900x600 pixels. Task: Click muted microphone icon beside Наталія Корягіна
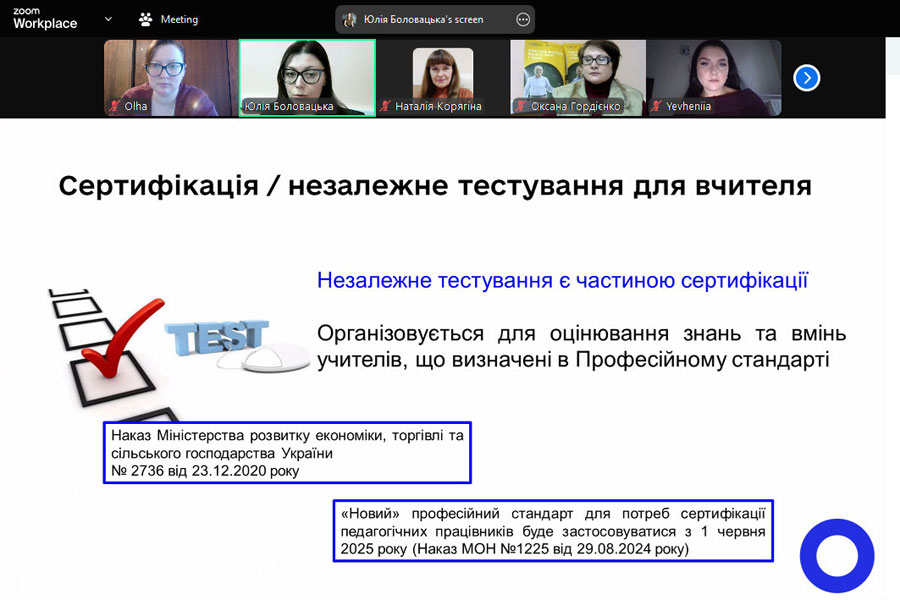385,106
